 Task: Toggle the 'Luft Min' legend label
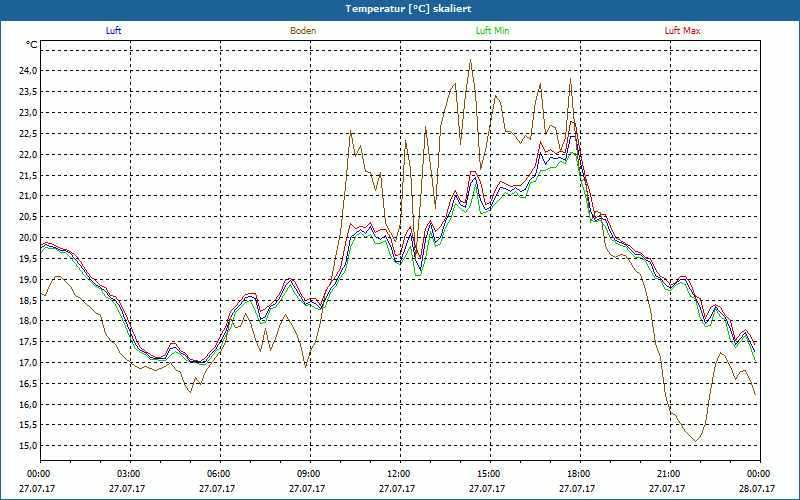(493, 31)
